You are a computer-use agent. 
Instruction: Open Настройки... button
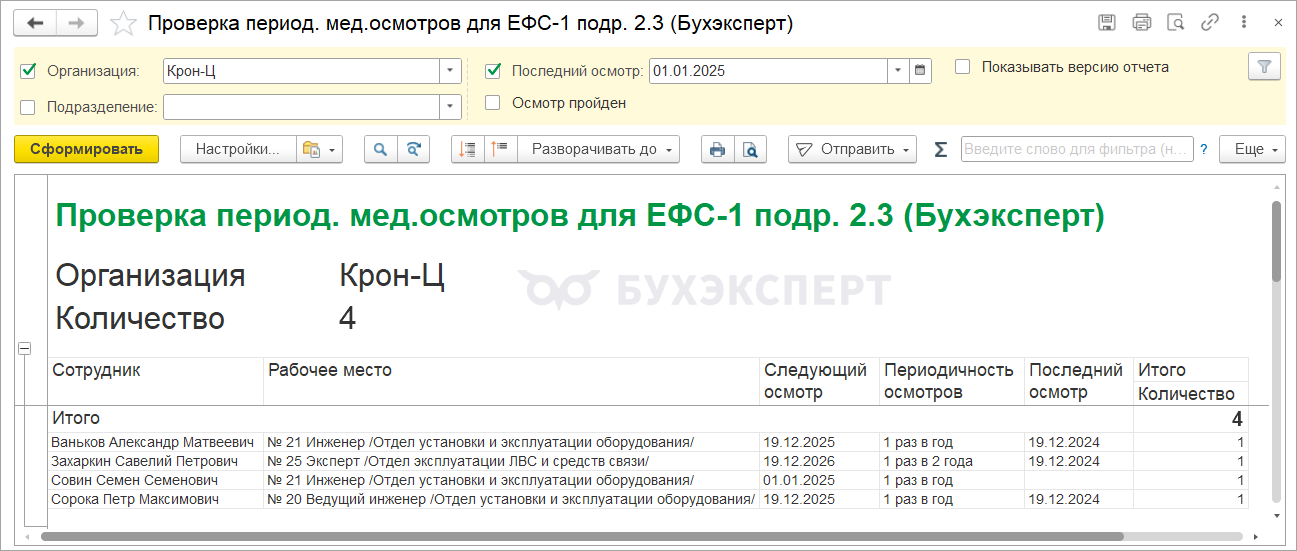238,149
